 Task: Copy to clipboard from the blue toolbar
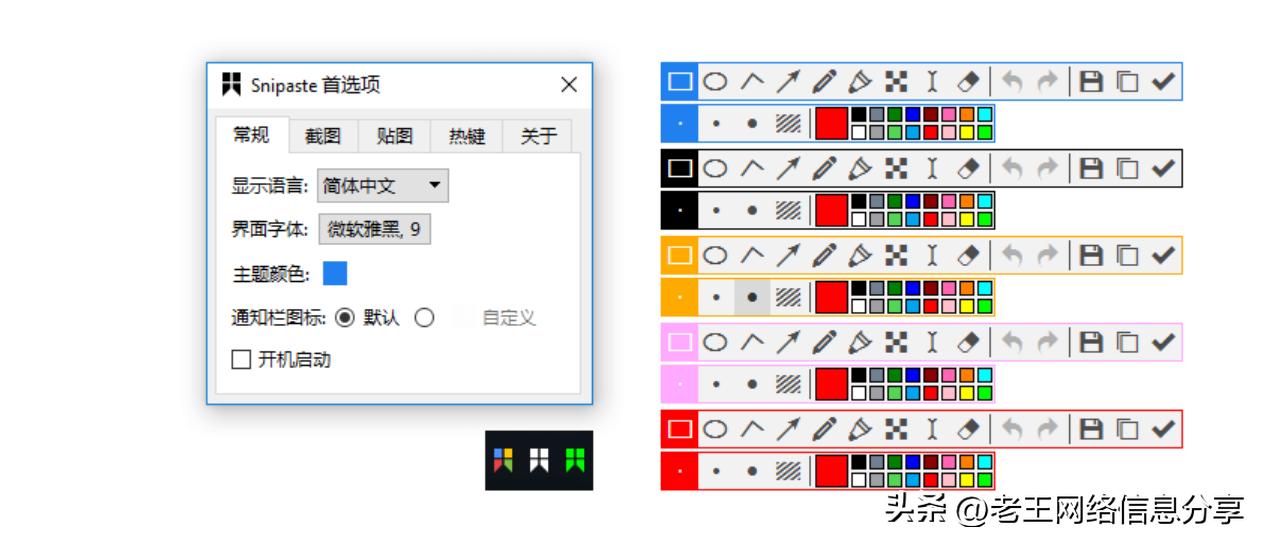point(1127,82)
